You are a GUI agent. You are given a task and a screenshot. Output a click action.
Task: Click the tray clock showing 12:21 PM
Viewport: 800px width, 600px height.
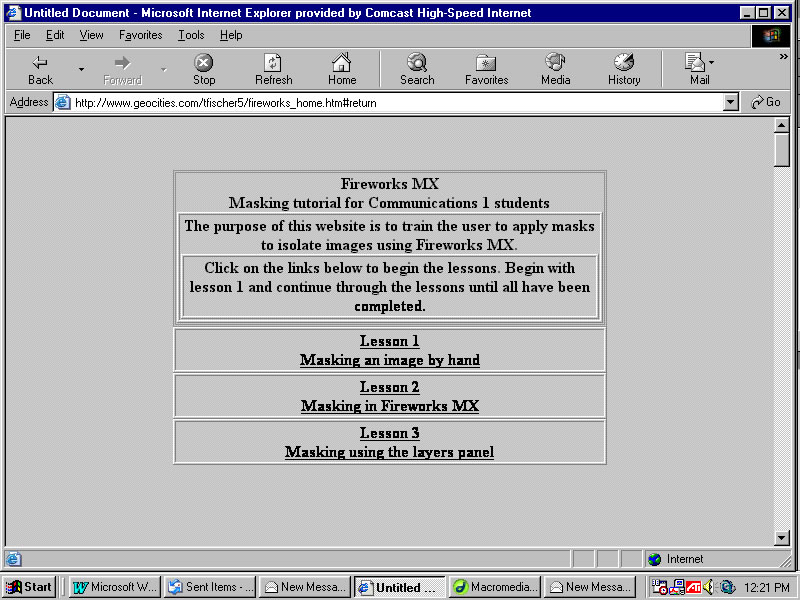coord(766,587)
